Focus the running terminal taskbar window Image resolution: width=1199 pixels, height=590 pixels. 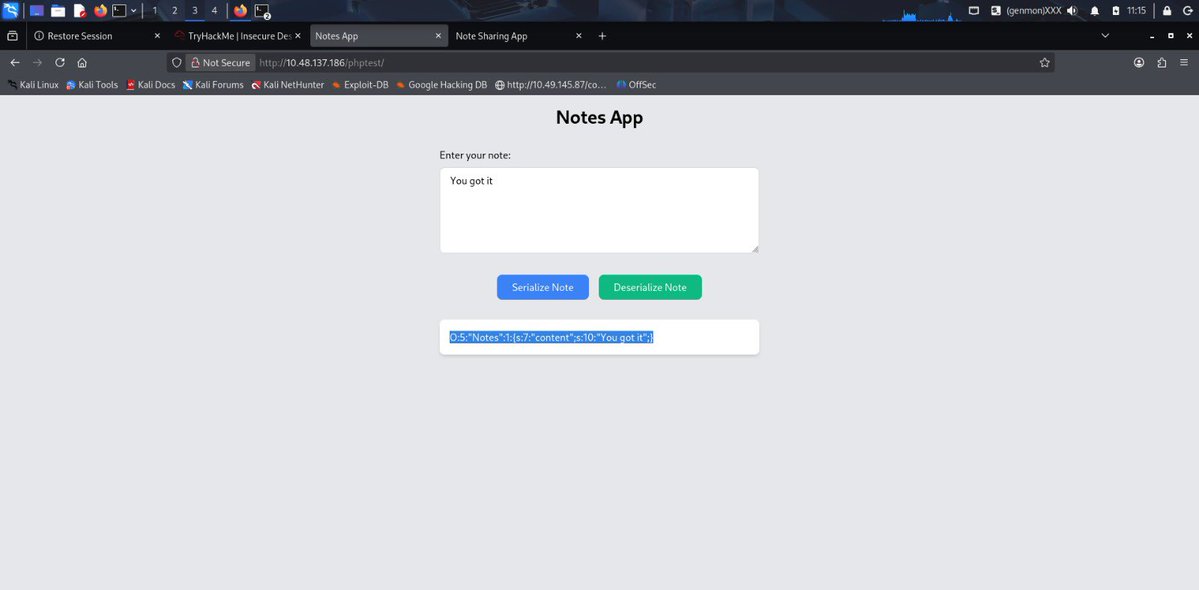(x=262, y=11)
